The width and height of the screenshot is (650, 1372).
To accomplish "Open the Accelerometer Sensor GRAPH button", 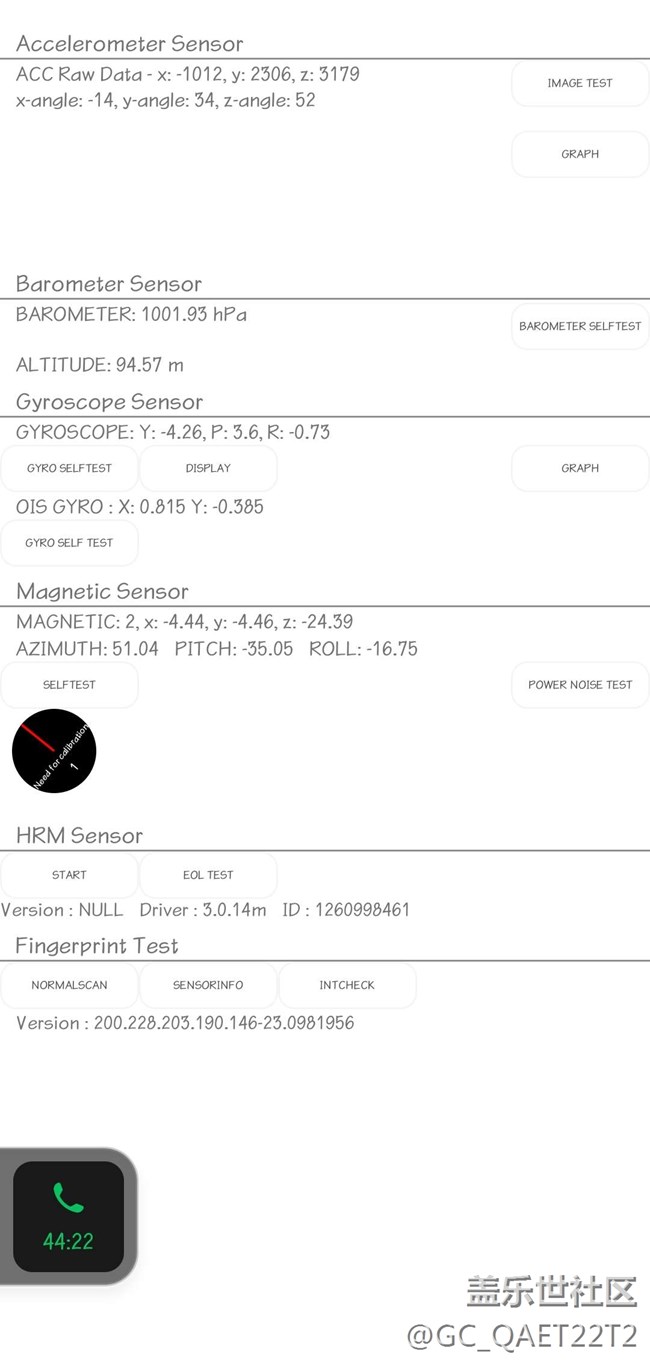I will (x=580, y=154).
